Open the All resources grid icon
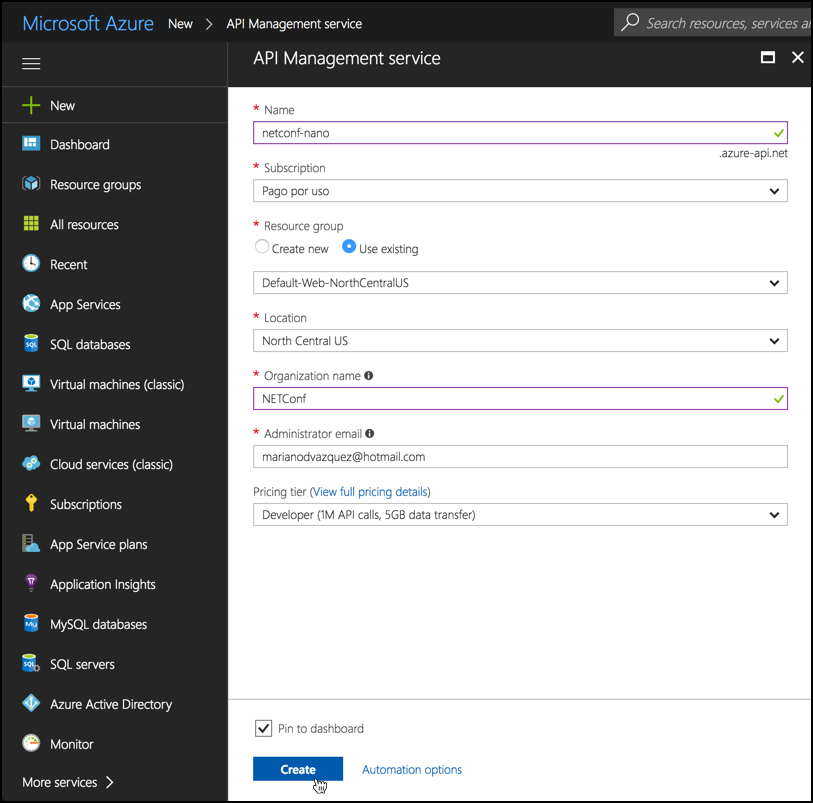Screen dimensions: 813x803 click(x=31, y=223)
